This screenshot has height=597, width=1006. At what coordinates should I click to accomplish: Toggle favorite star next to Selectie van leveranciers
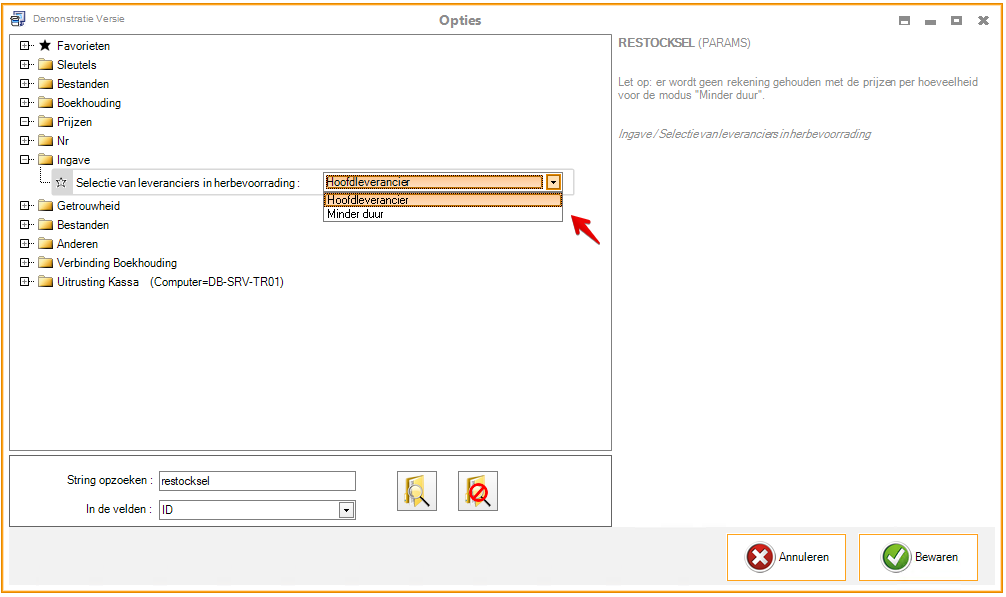tap(61, 182)
